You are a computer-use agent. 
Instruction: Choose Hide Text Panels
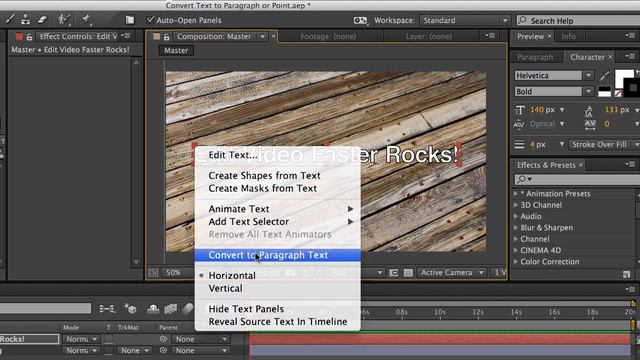[278, 309]
